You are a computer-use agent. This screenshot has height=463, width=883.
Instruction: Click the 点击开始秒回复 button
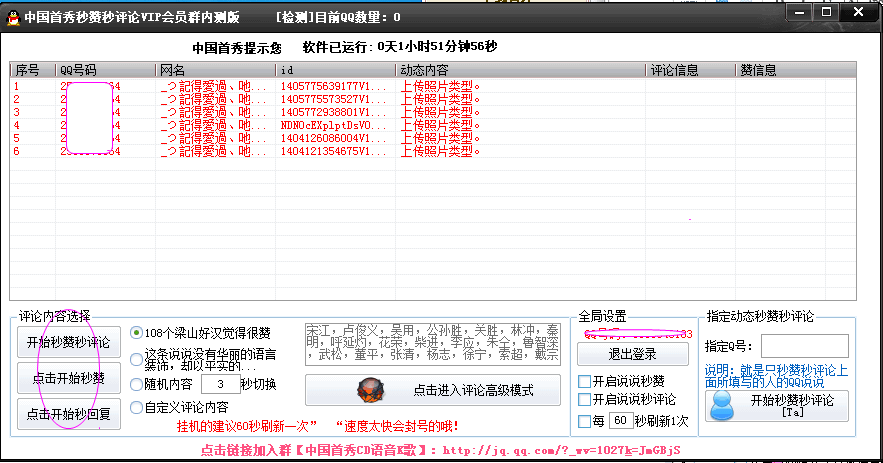tap(69, 414)
